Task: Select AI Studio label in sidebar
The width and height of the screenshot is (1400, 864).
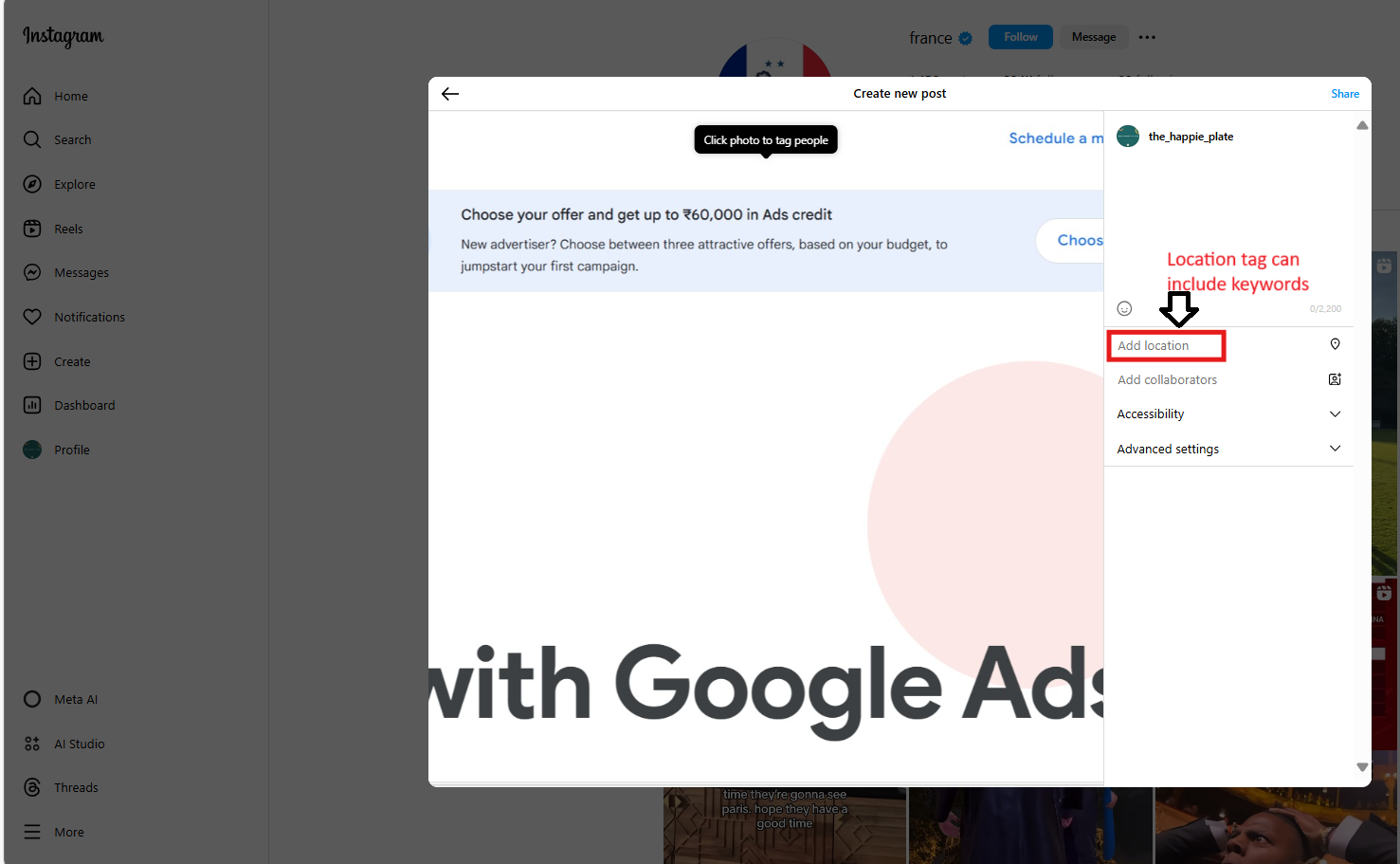Action: pyautogui.click(x=80, y=744)
